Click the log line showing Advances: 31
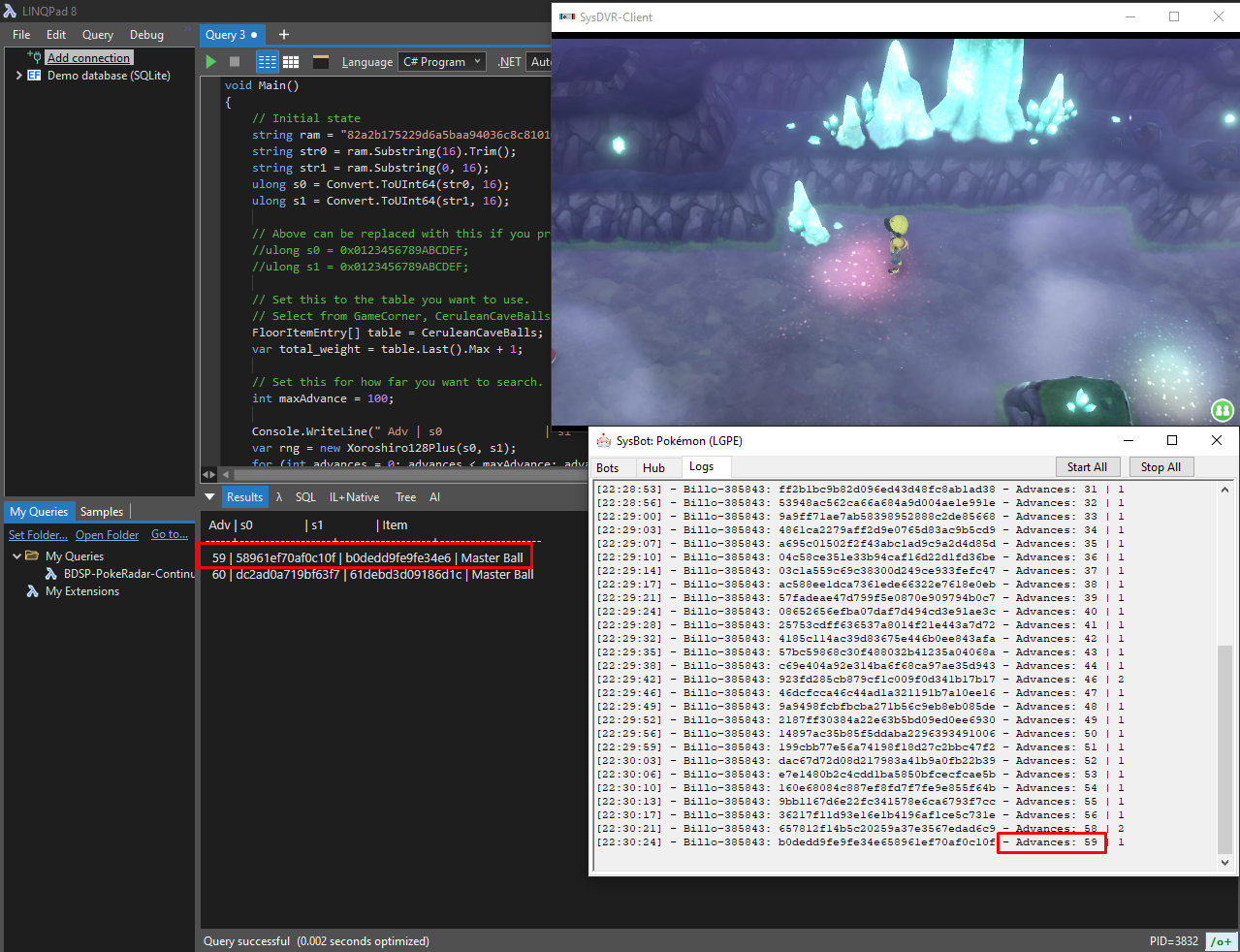This screenshot has width=1240, height=952. [860, 489]
